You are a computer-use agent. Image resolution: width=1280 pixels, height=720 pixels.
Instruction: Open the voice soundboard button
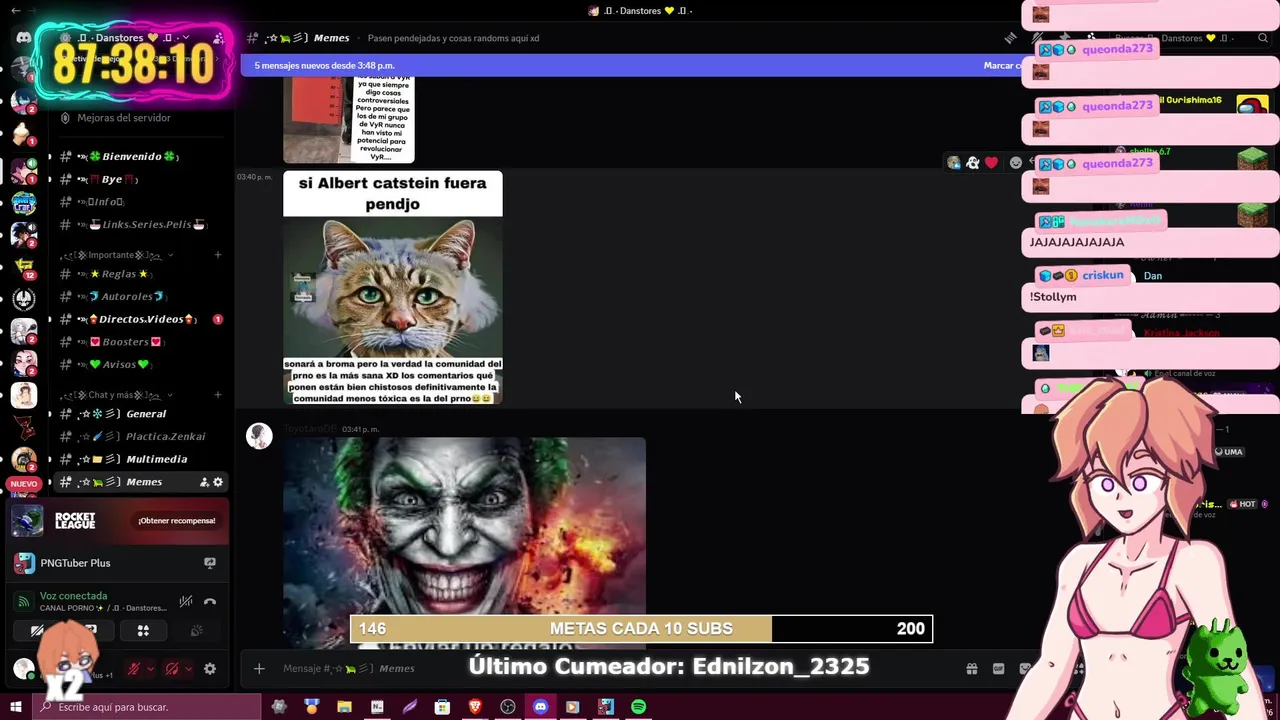point(196,631)
